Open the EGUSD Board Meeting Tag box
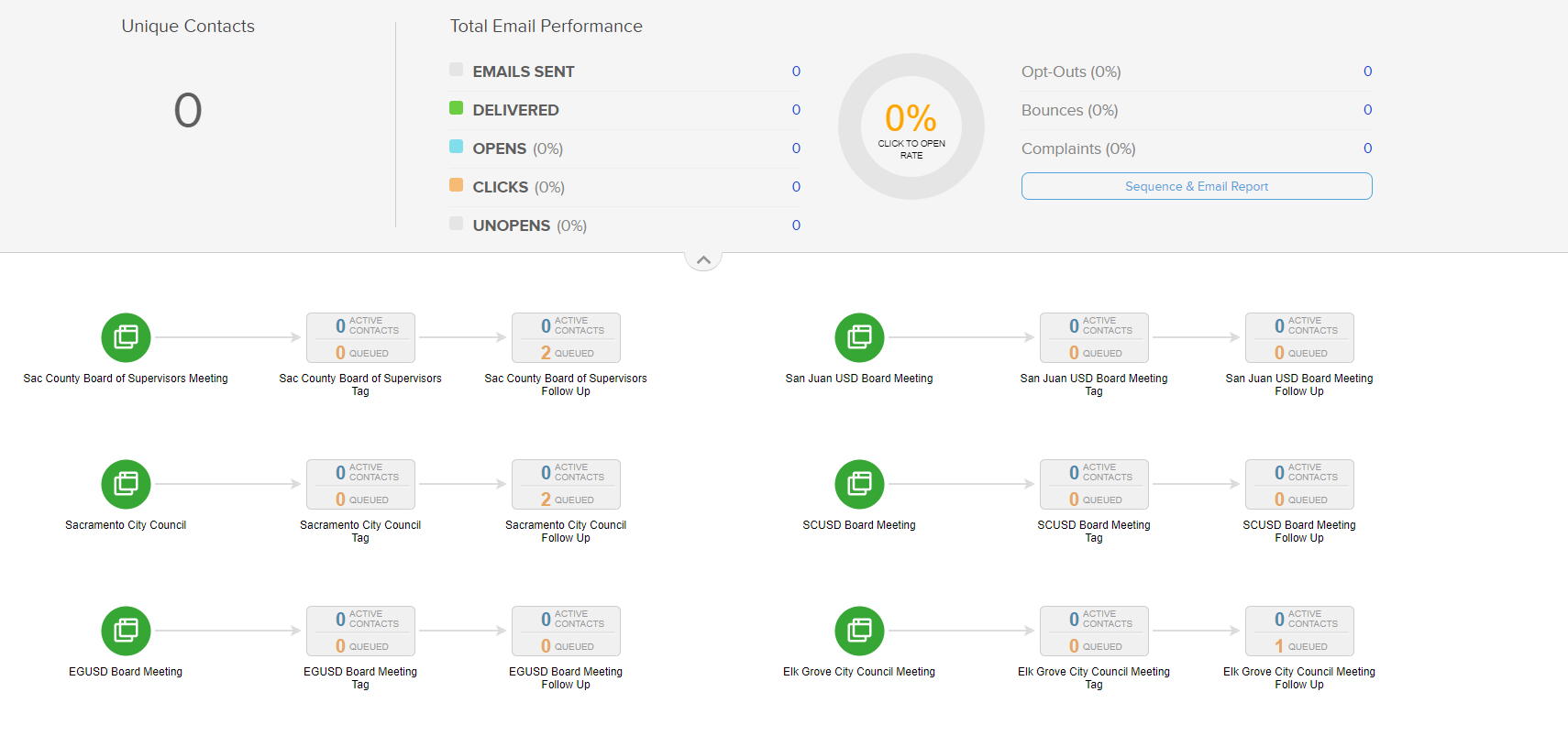Screen dimensions: 1568x736 point(360,632)
